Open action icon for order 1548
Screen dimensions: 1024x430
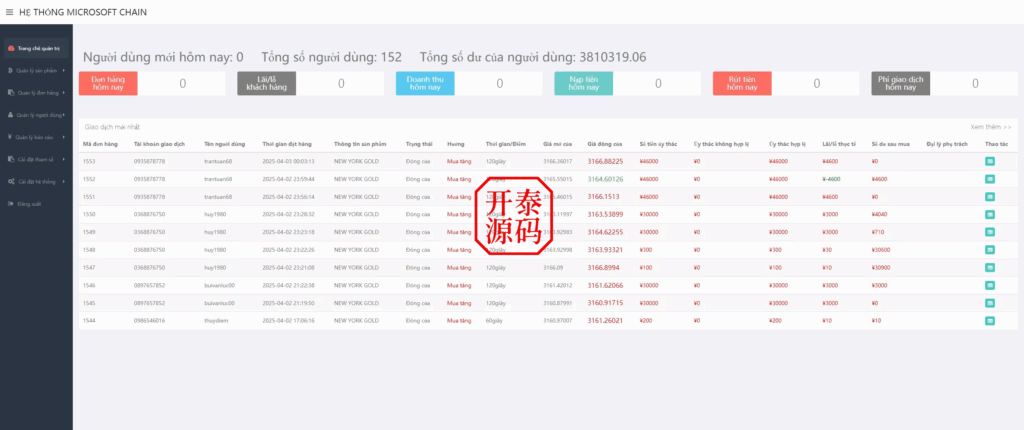click(990, 250)
